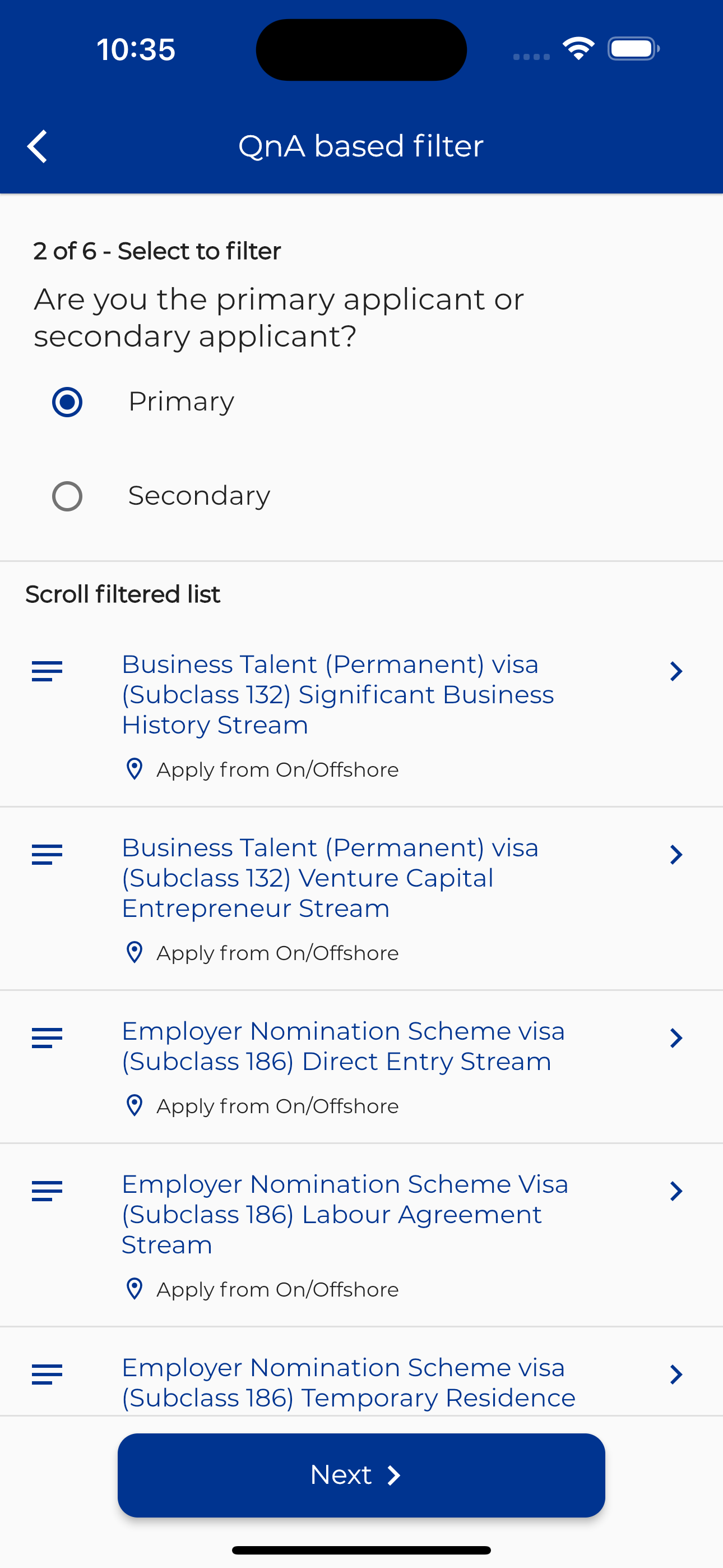Screen dimensions: 723x1568
Task: Click list icon beside Significant Business History Stream
Action: coord(47,671)
